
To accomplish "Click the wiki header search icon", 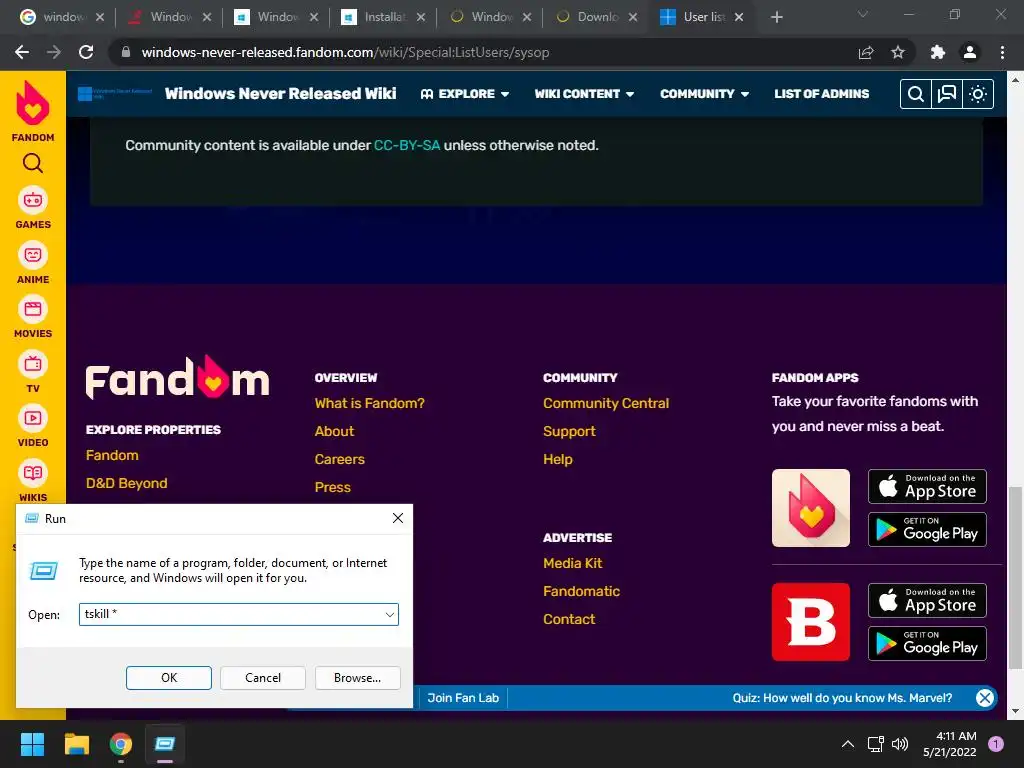I will (916, 94).
